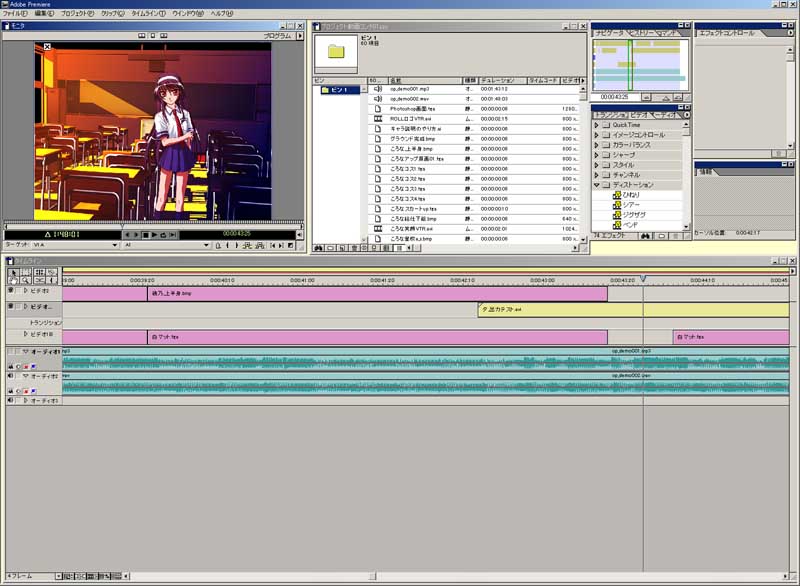
Task: Collapse the ディストーション folder
Action: coord(596,185)
